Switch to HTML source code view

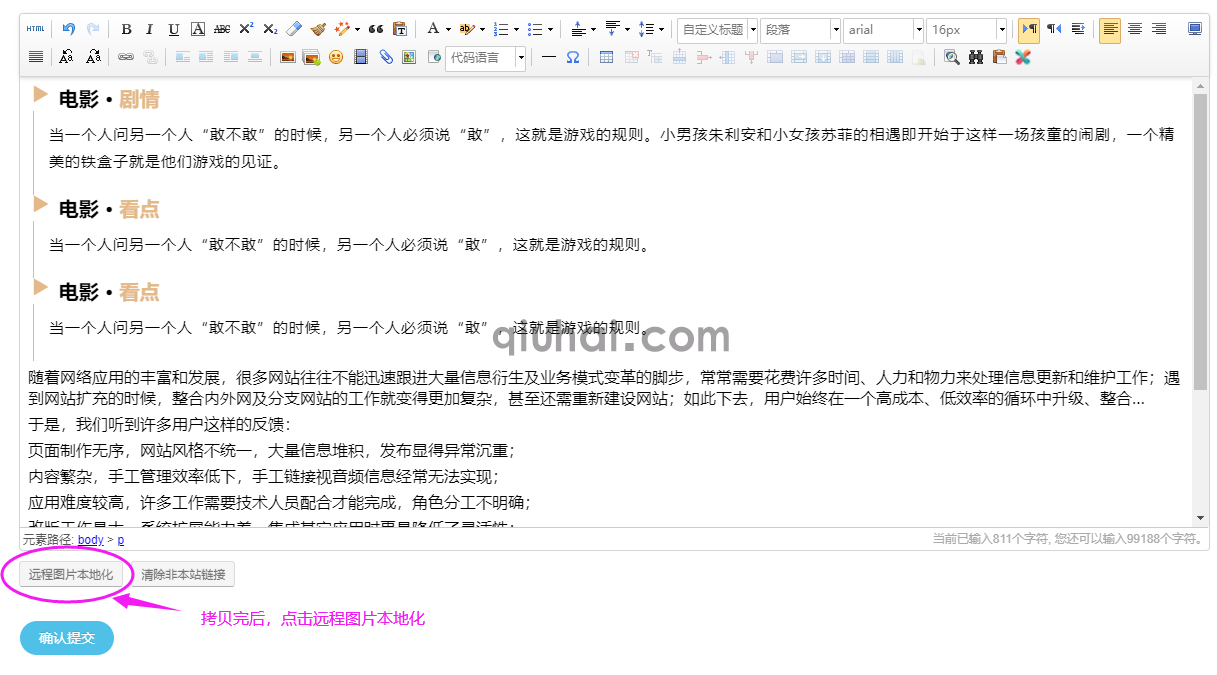35,28
